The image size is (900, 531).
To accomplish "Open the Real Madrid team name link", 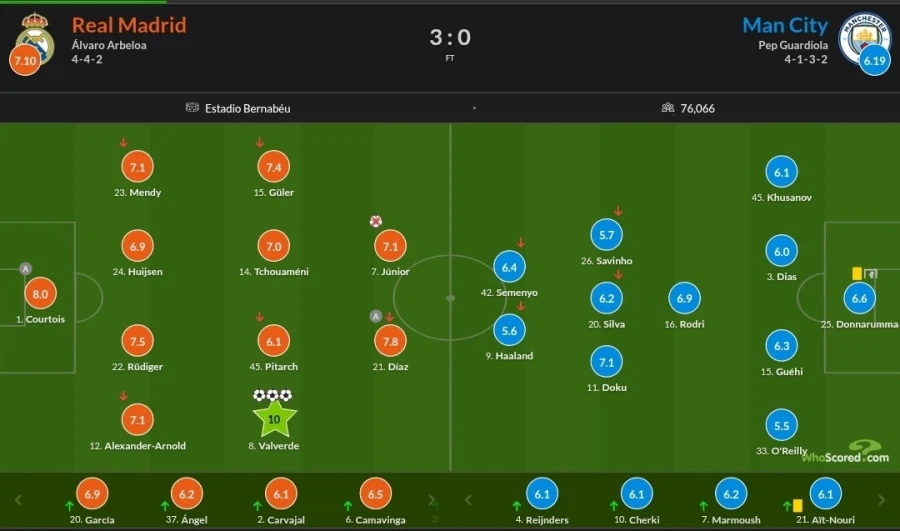I will pyautogui.click(x=129, y=25).
